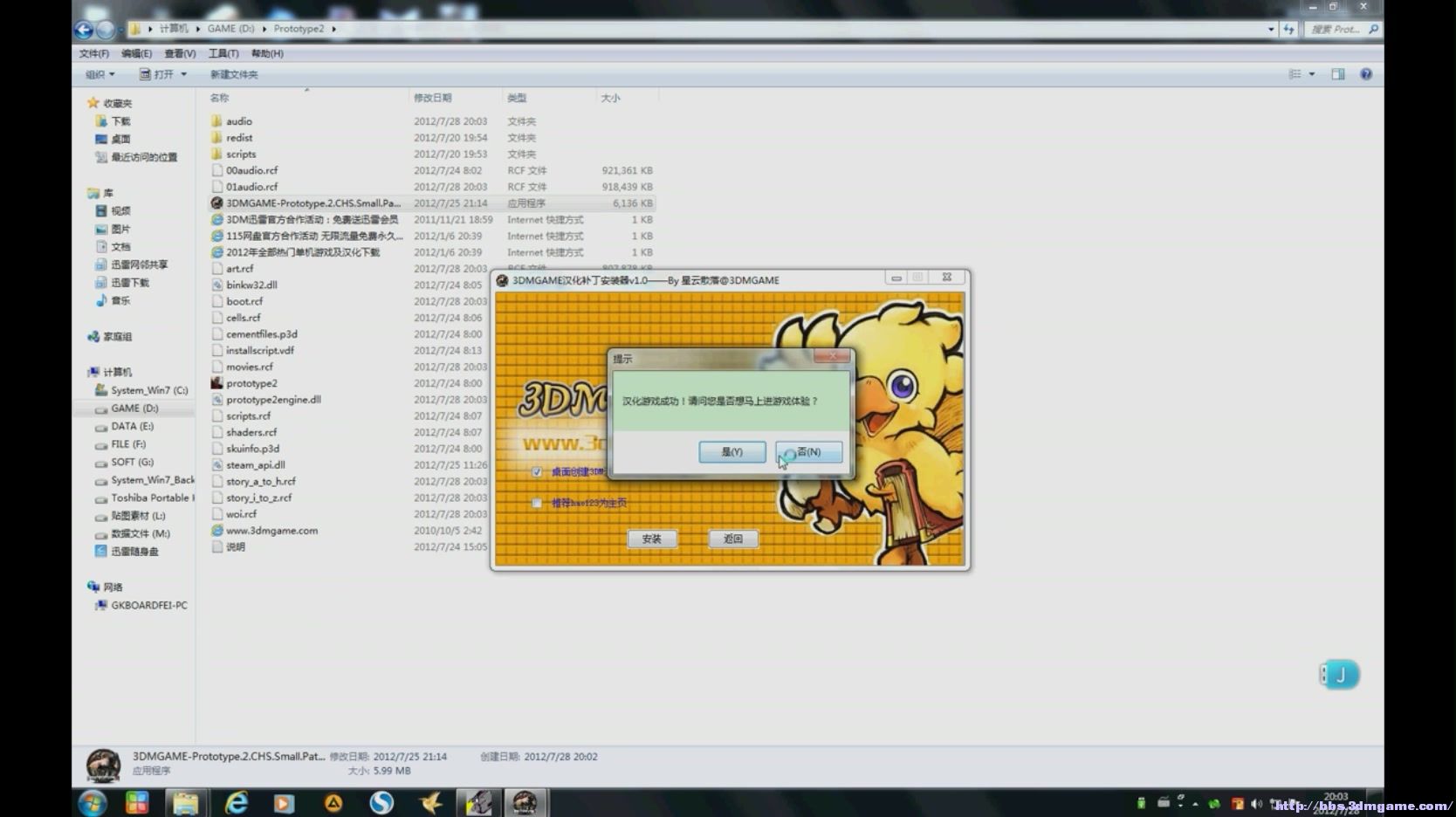Screen dimensions: 1456x817
Task: Click the 大小 column header
Action: pyautogui.click(x=610, y=98)
